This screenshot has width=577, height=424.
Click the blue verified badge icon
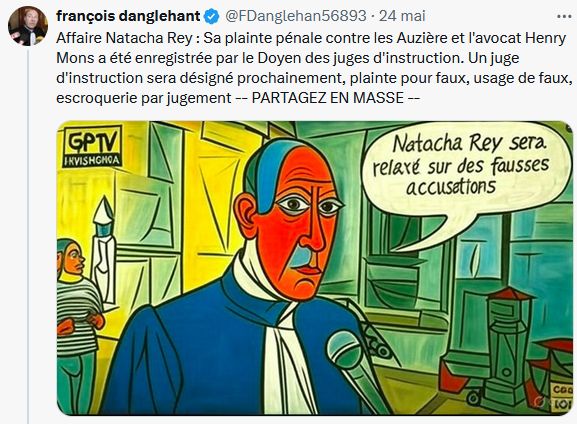coord(212,17)
